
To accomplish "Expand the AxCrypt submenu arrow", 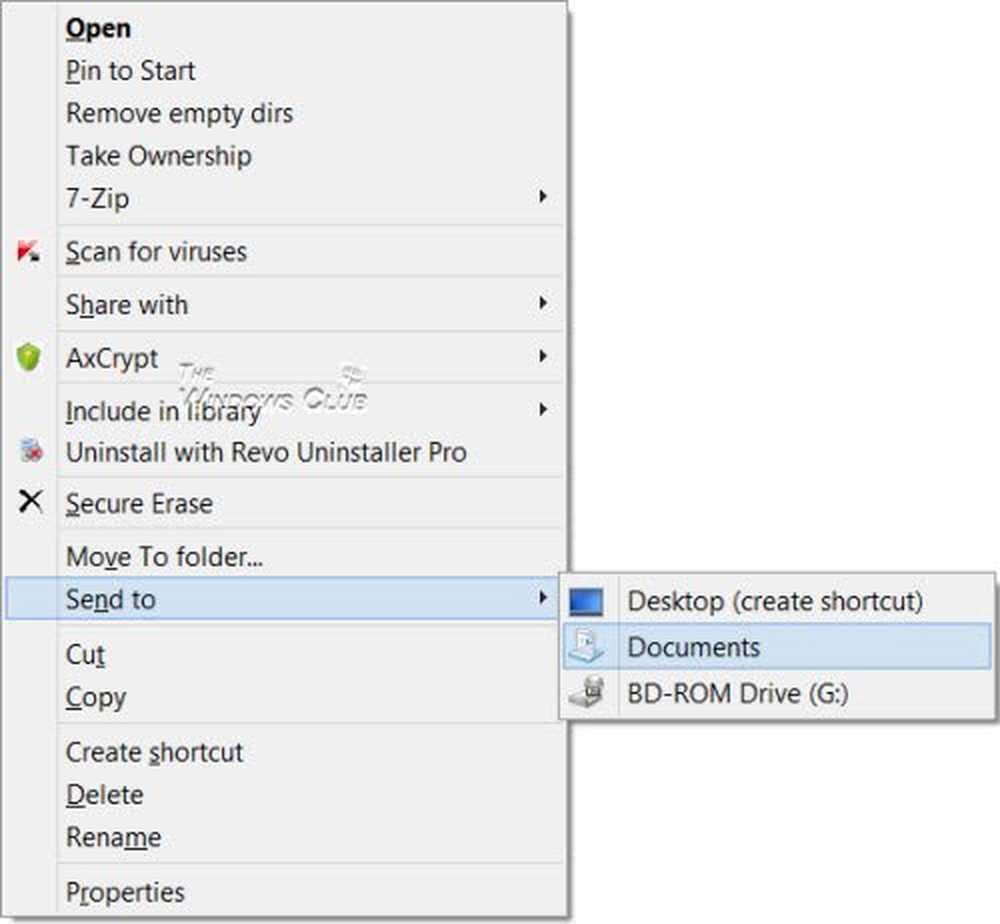I will (542, 357).
